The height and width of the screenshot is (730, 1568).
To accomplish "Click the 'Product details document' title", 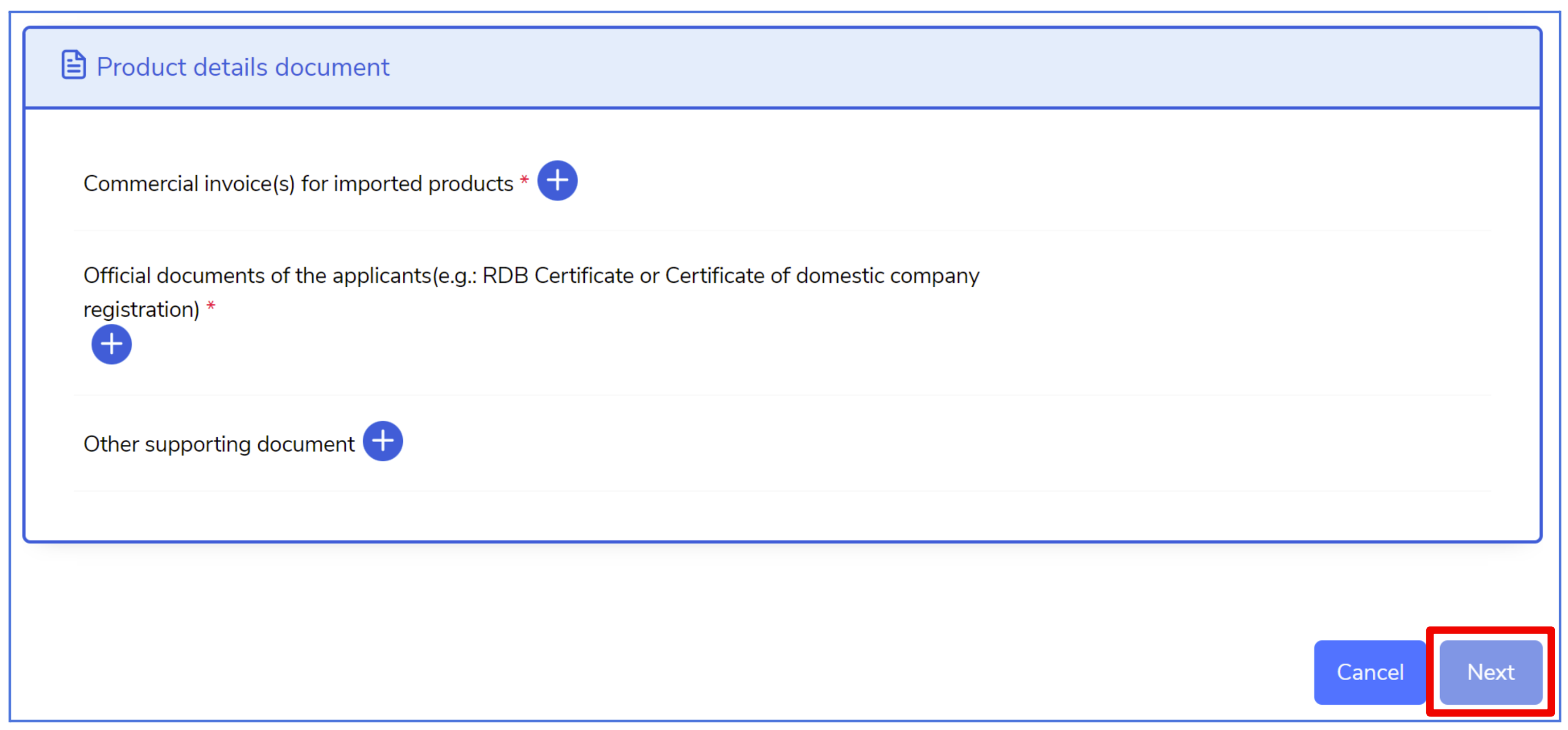I will click(243, 67).
